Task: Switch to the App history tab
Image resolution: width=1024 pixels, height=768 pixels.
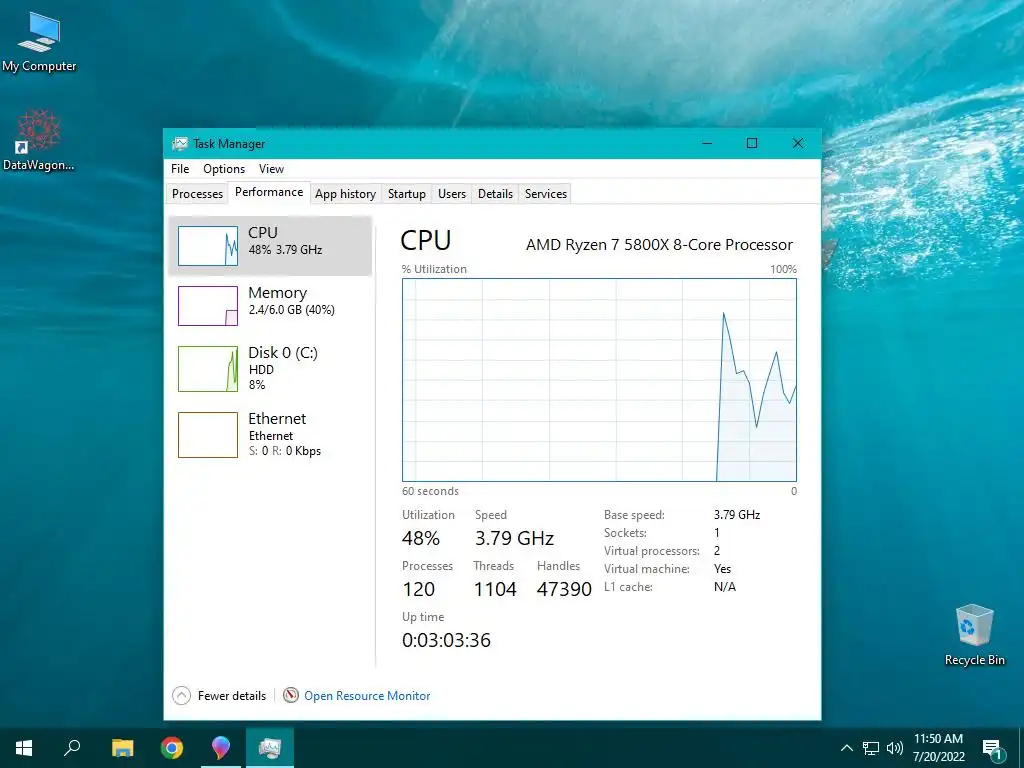Action: tap(345, 194)
